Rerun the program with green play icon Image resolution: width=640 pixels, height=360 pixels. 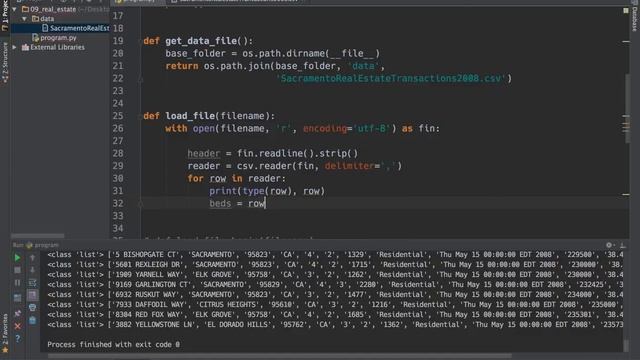(x=17, y=258)
